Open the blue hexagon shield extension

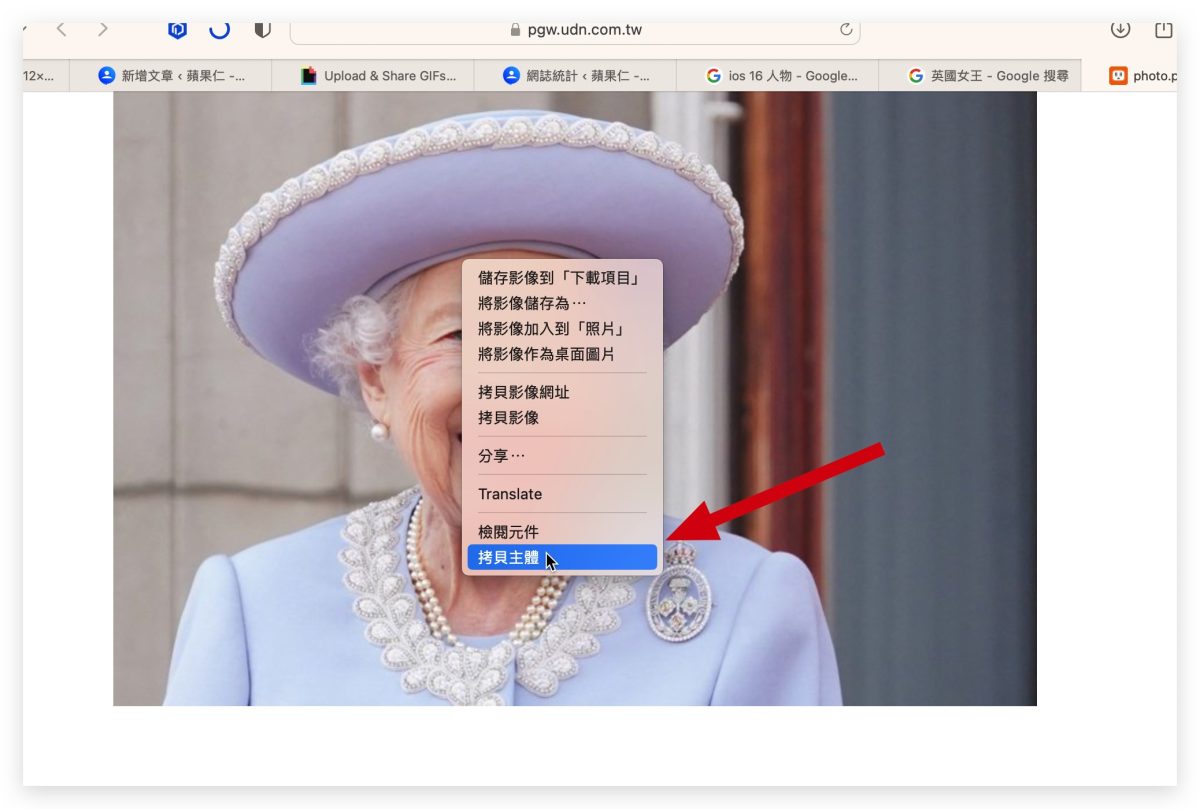pos(178,29)
